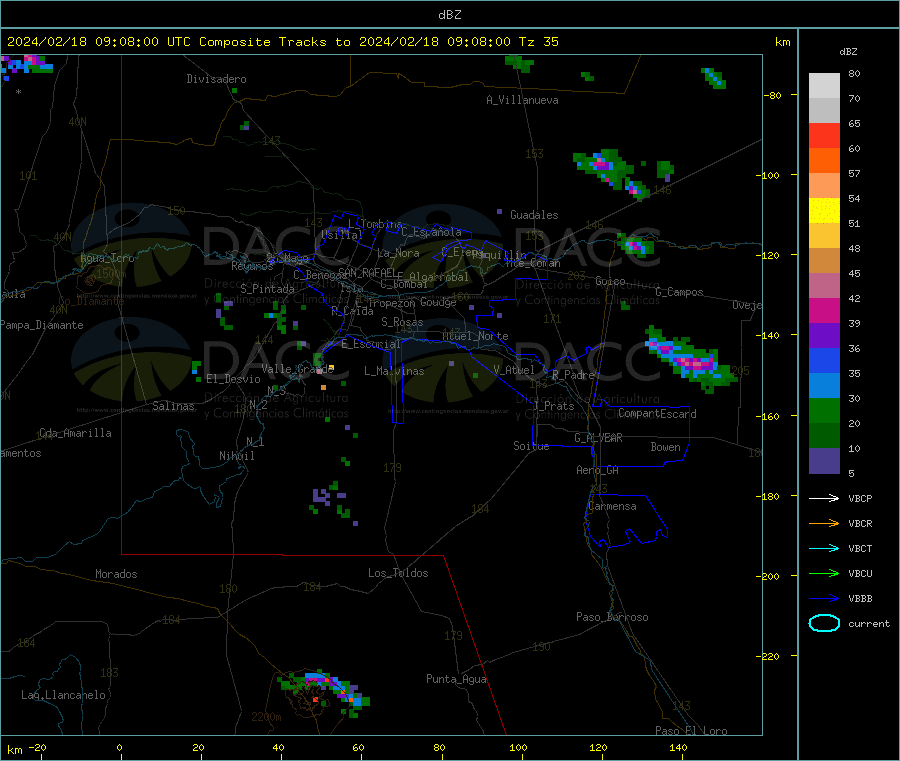The height and width of the screenshot is (761, 900).
Task: Click the cyan 'current' ellipse legend icon
Action: 824,623
